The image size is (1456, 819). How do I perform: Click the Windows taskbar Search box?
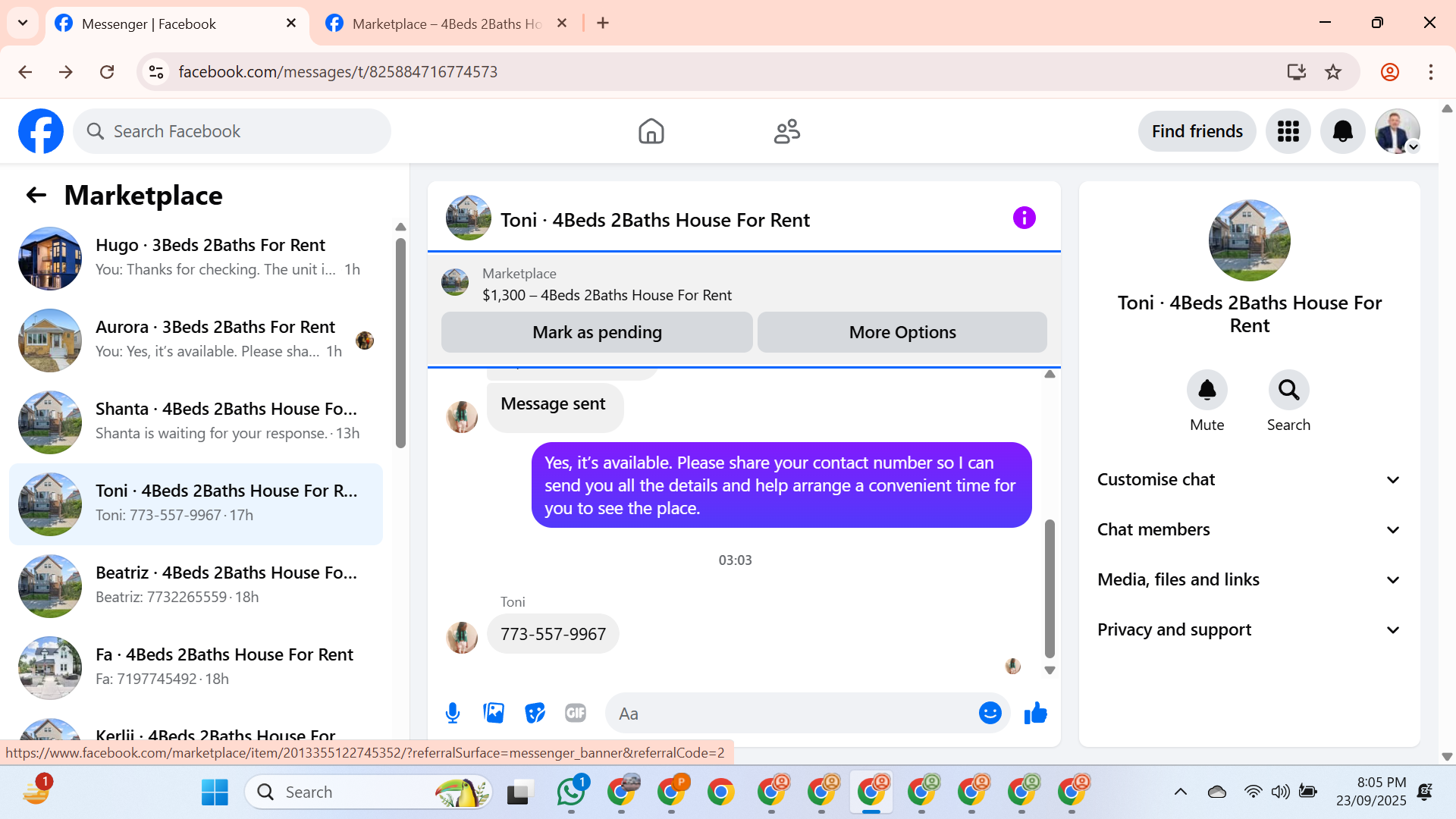(369, 792)
